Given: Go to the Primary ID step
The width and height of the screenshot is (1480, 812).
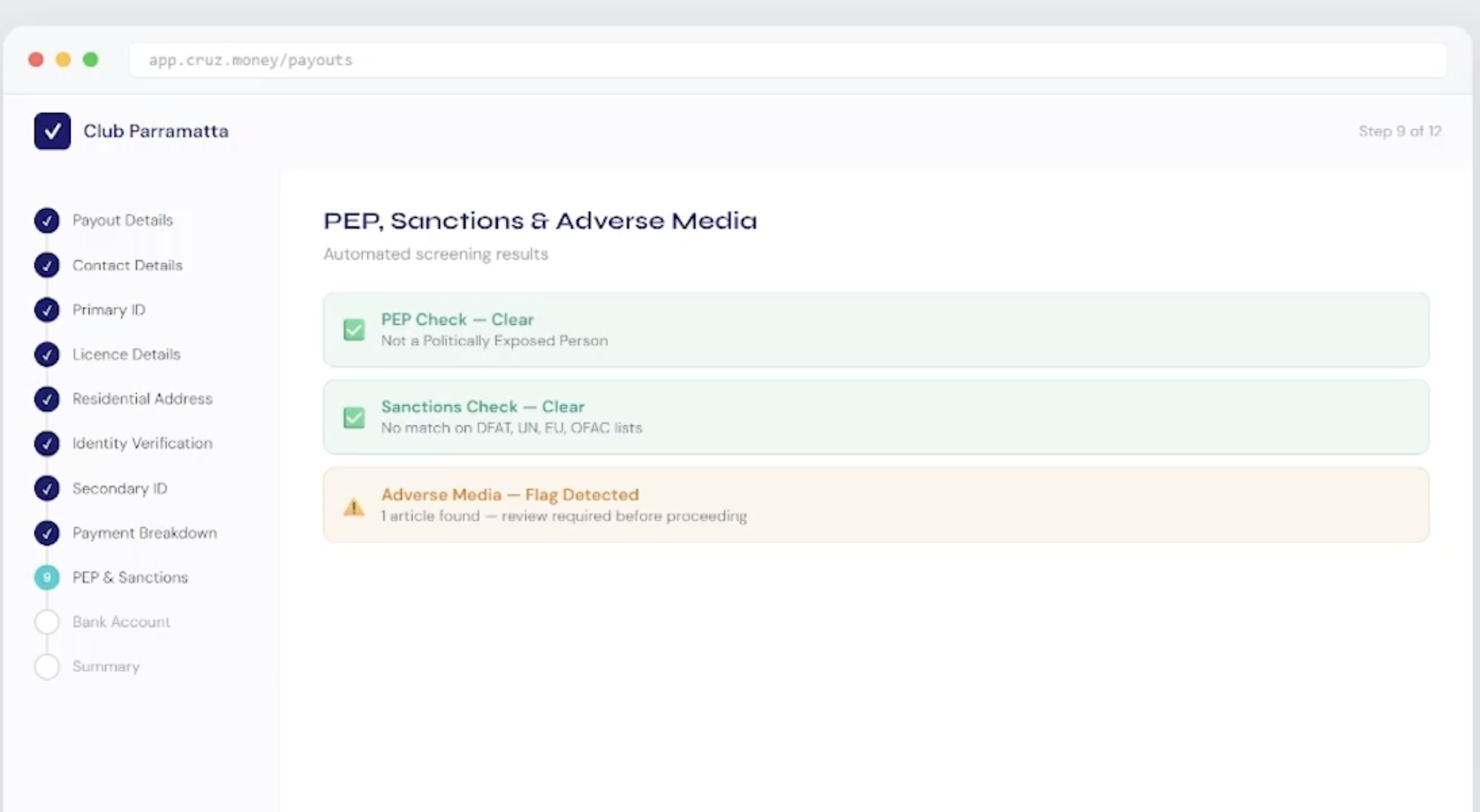Looking at the screenshot, I should tap(109, 310).
